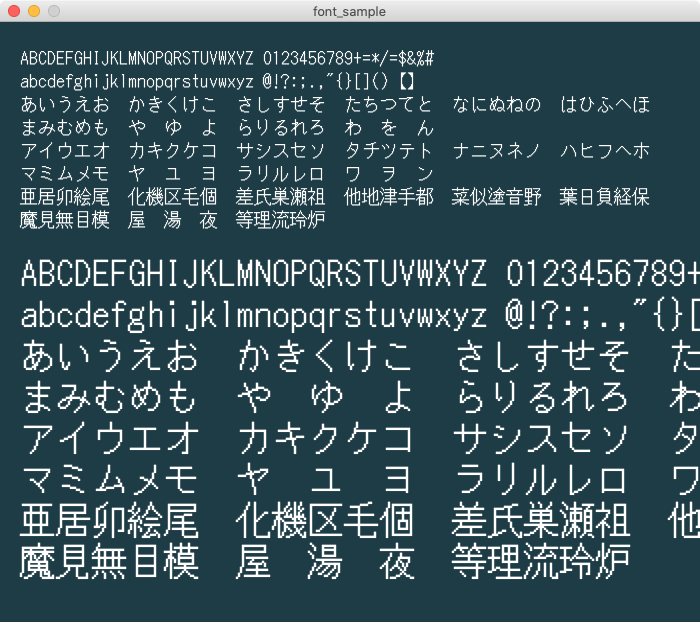Close the font_sample window

coord(14,11)
